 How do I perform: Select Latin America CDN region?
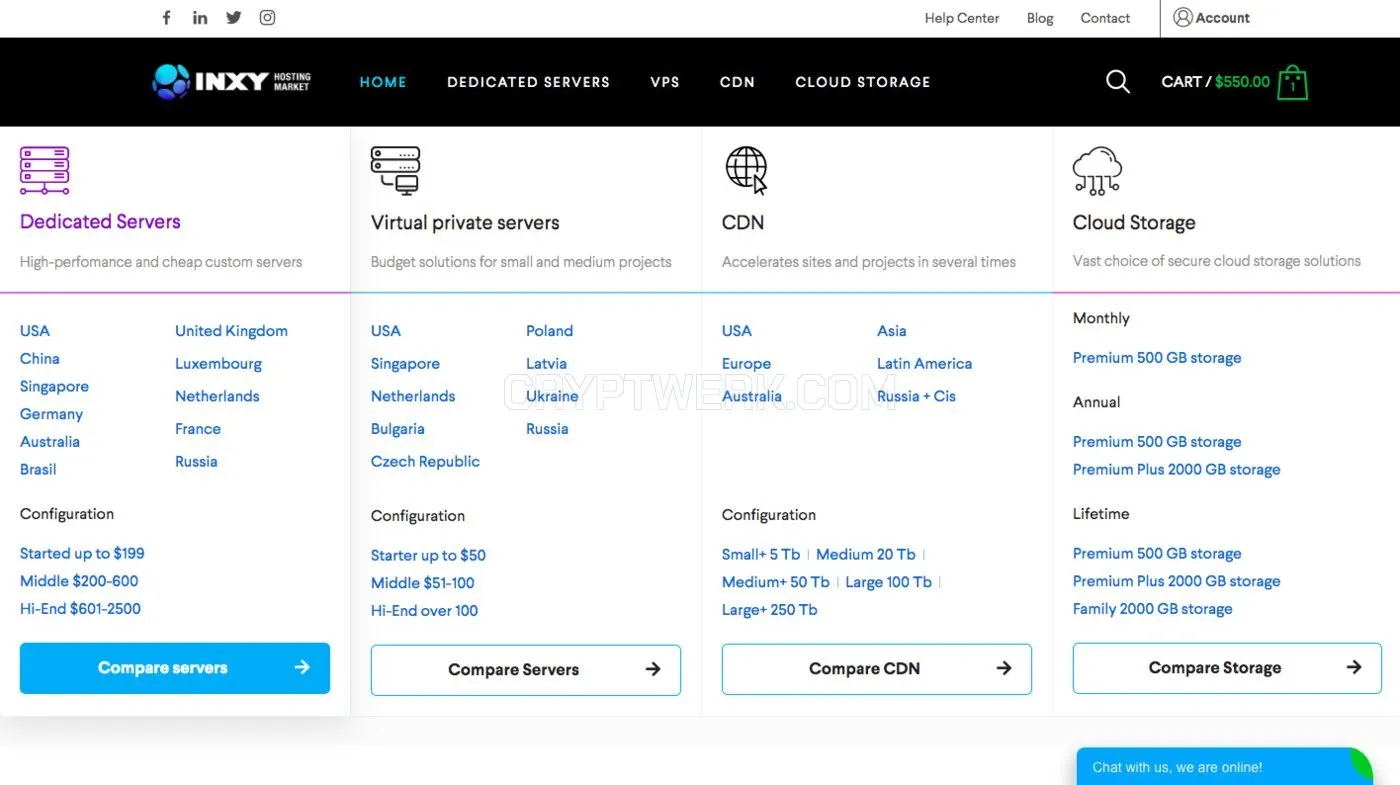pos(924,364)
